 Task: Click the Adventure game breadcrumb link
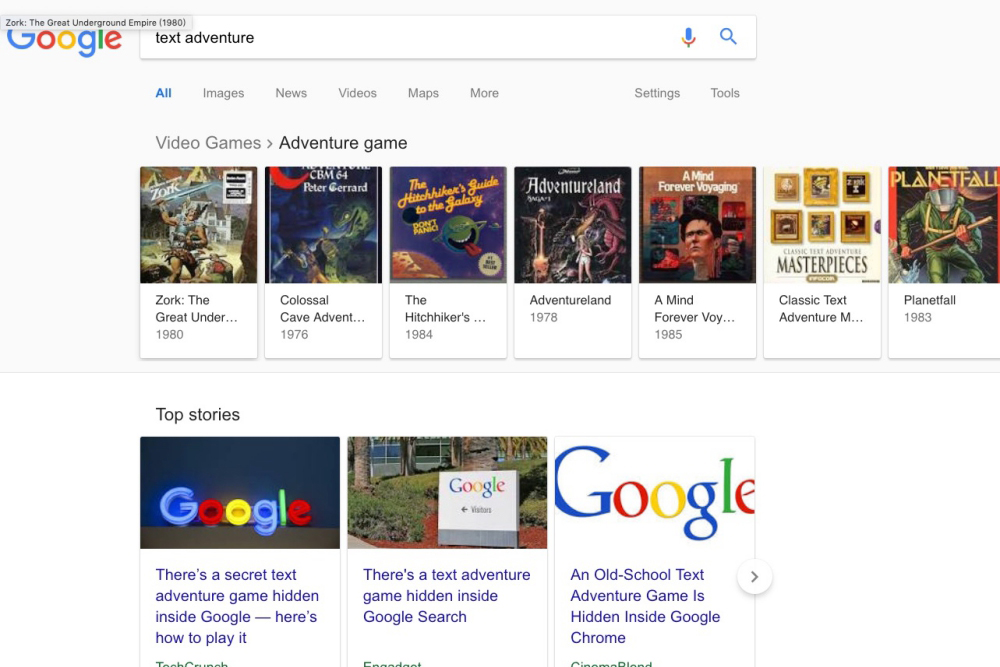[x=343, y=142]
